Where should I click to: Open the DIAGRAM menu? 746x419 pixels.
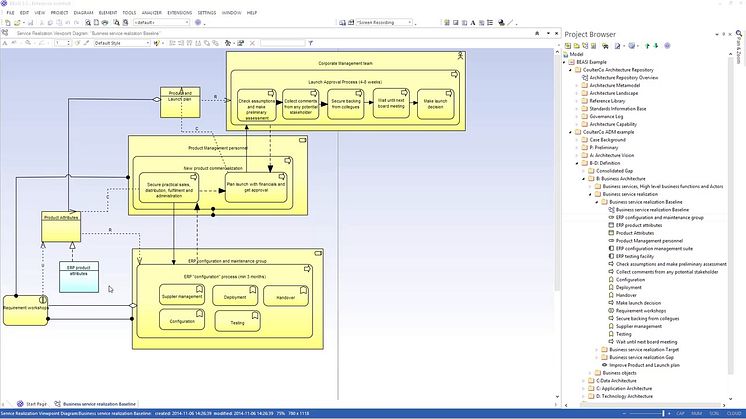pyautogui.click(x=83, y=13)
